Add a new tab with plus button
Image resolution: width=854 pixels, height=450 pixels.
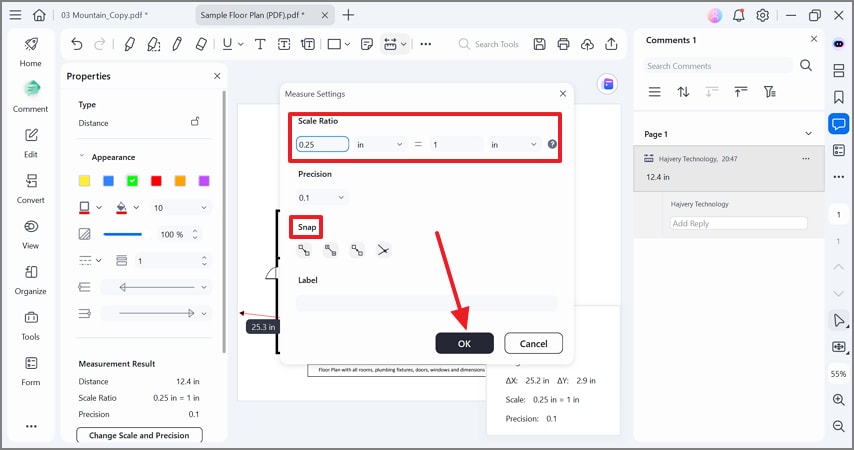point(348,15)
